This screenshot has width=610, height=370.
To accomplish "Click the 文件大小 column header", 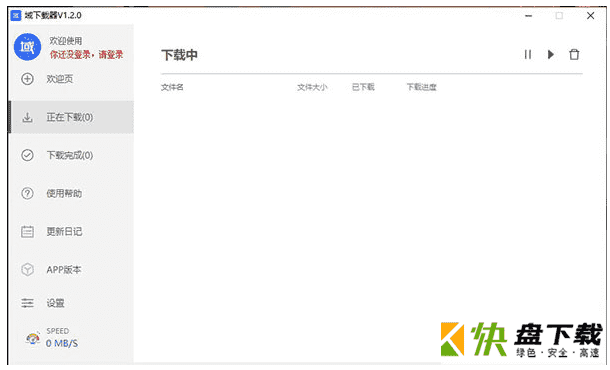I will (x=312, y=87).
